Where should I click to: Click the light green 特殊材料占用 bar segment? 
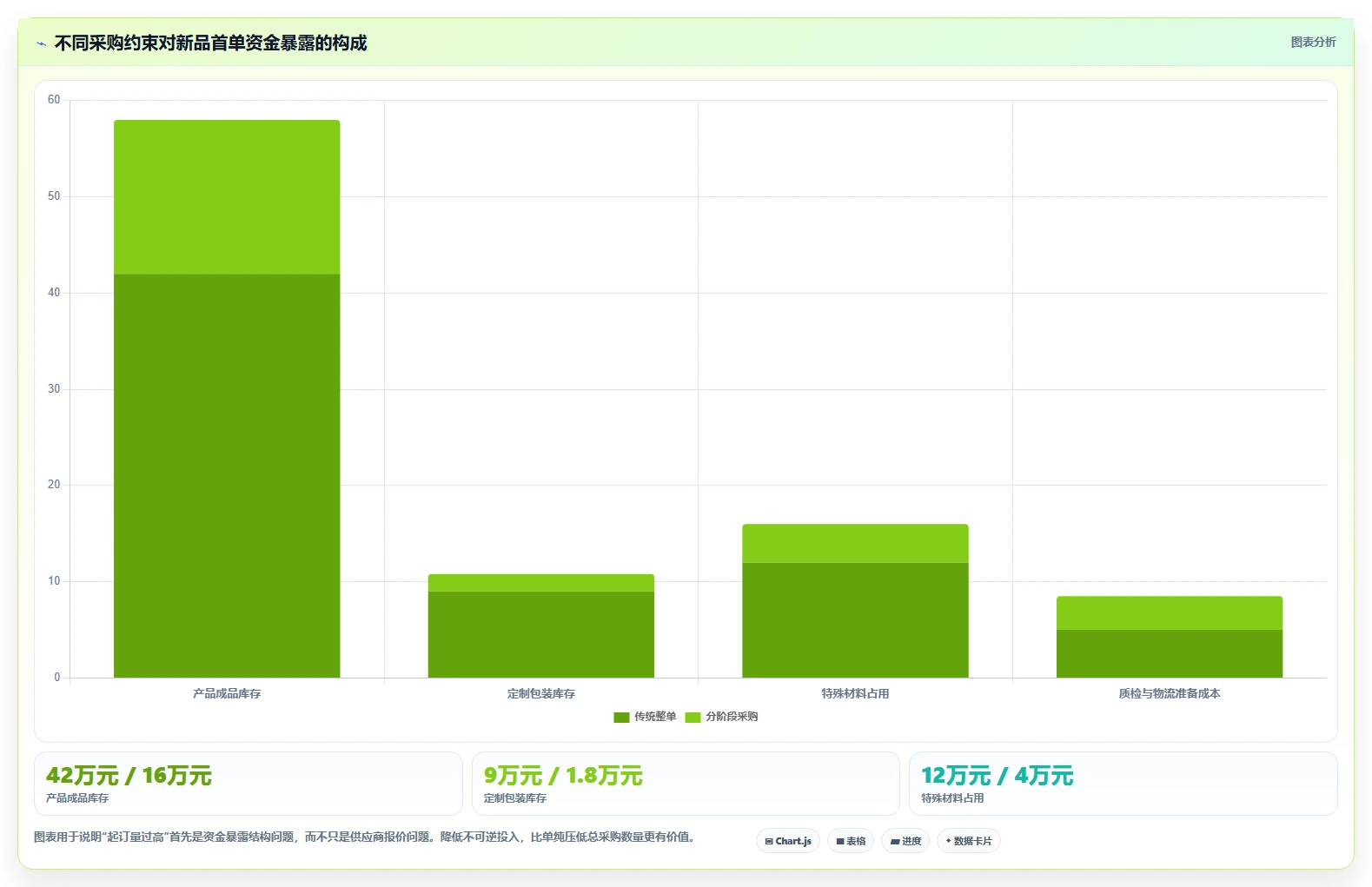pos(855,544)
